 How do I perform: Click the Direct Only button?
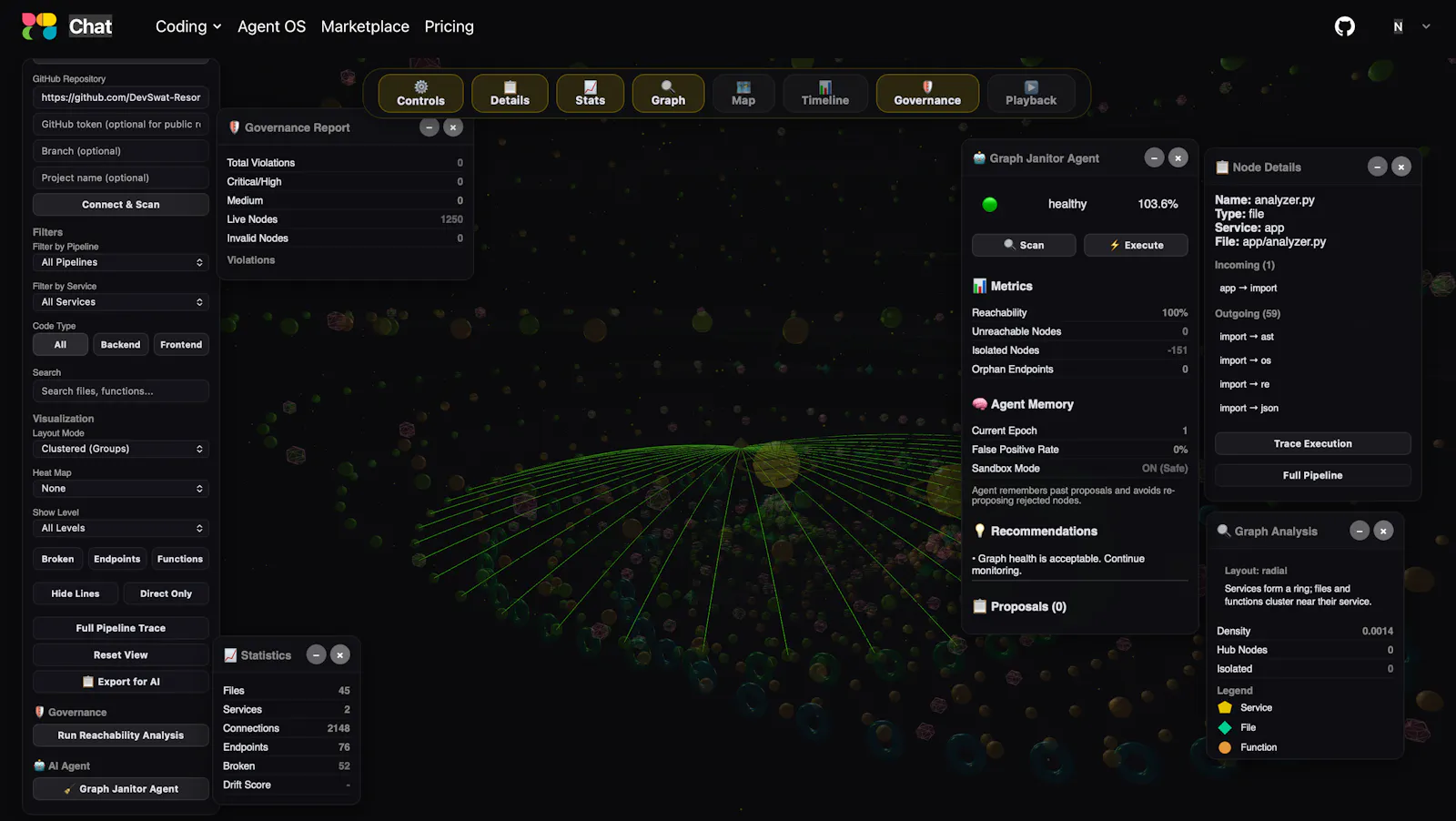point(166,593)
